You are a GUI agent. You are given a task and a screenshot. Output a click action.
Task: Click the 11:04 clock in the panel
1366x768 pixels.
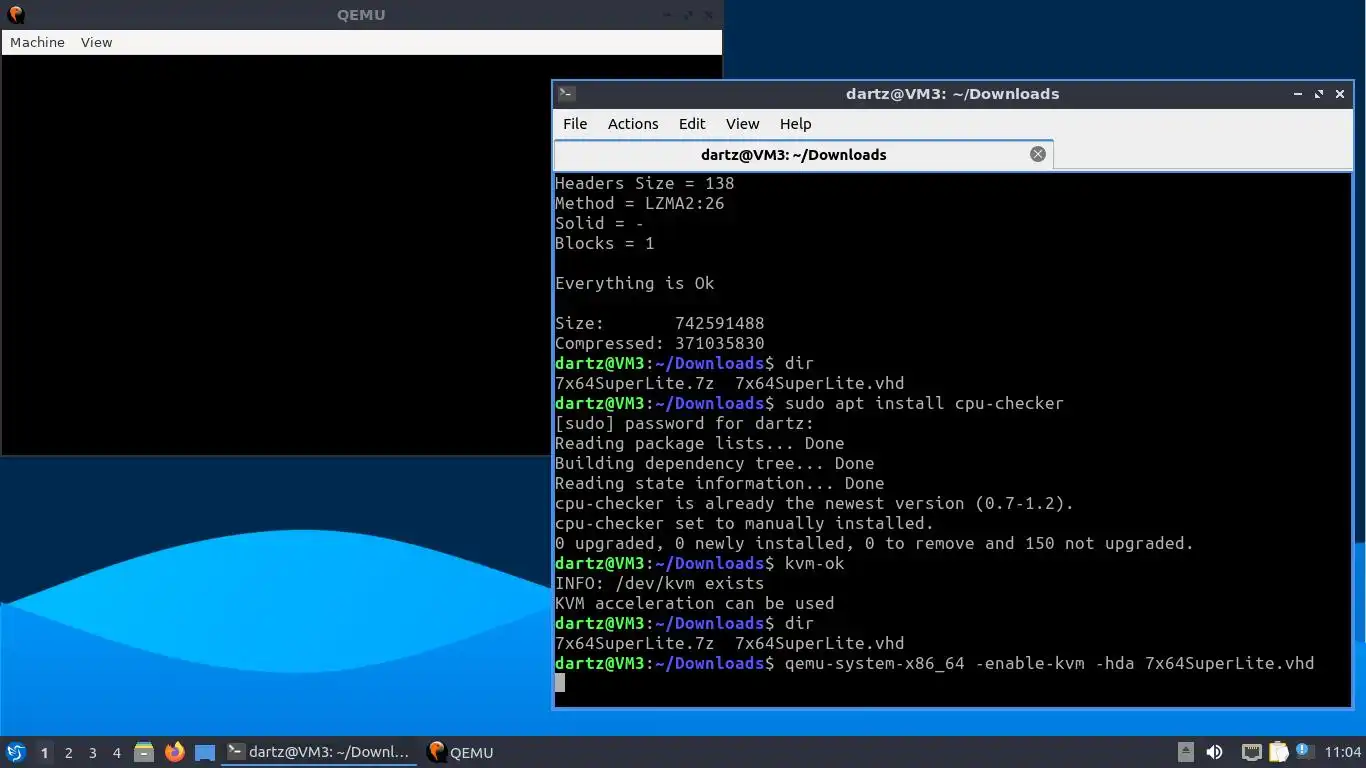(x=1342, y=752)
